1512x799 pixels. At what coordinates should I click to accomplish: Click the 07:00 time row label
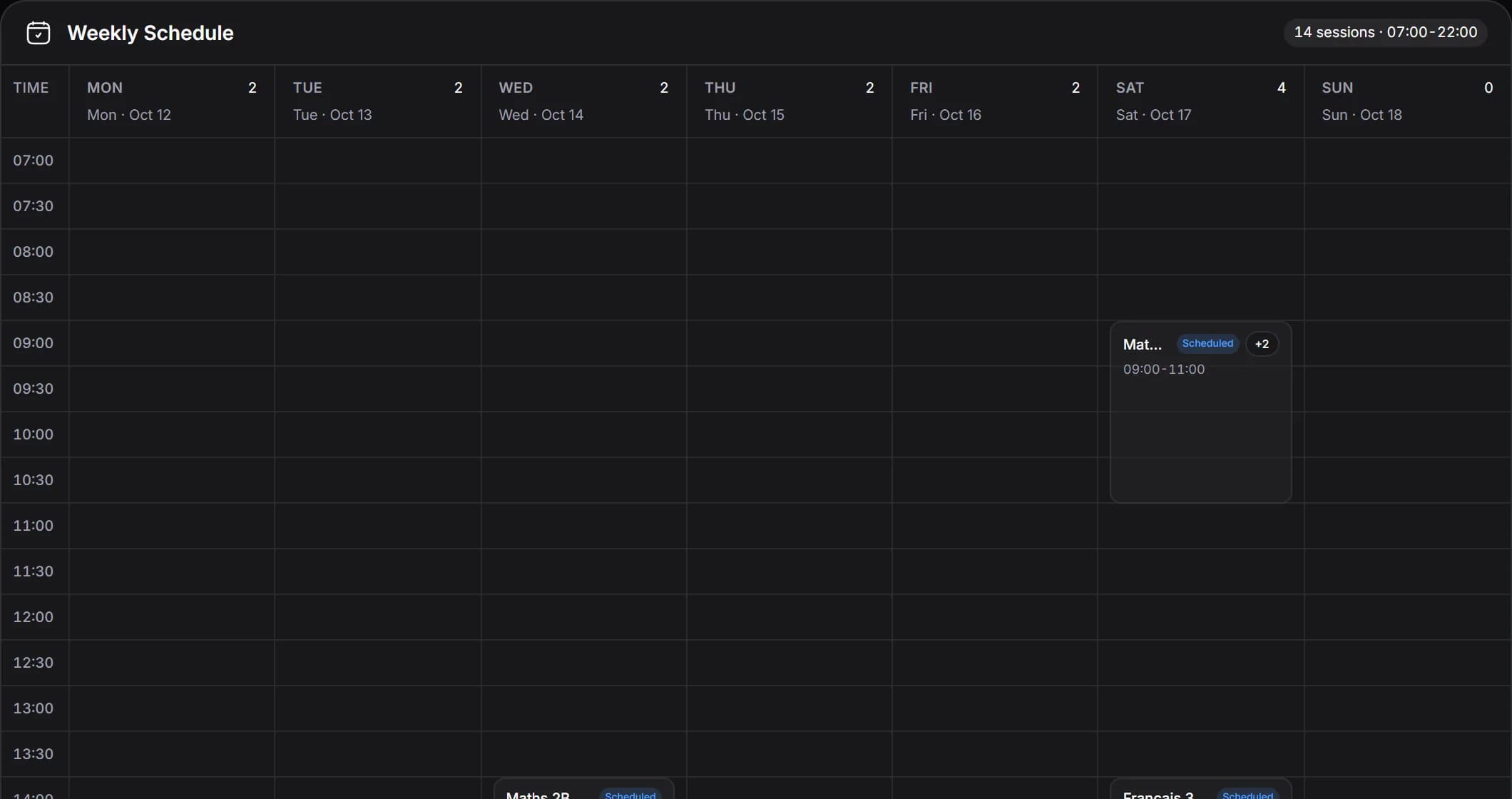[x=34, y=161]
